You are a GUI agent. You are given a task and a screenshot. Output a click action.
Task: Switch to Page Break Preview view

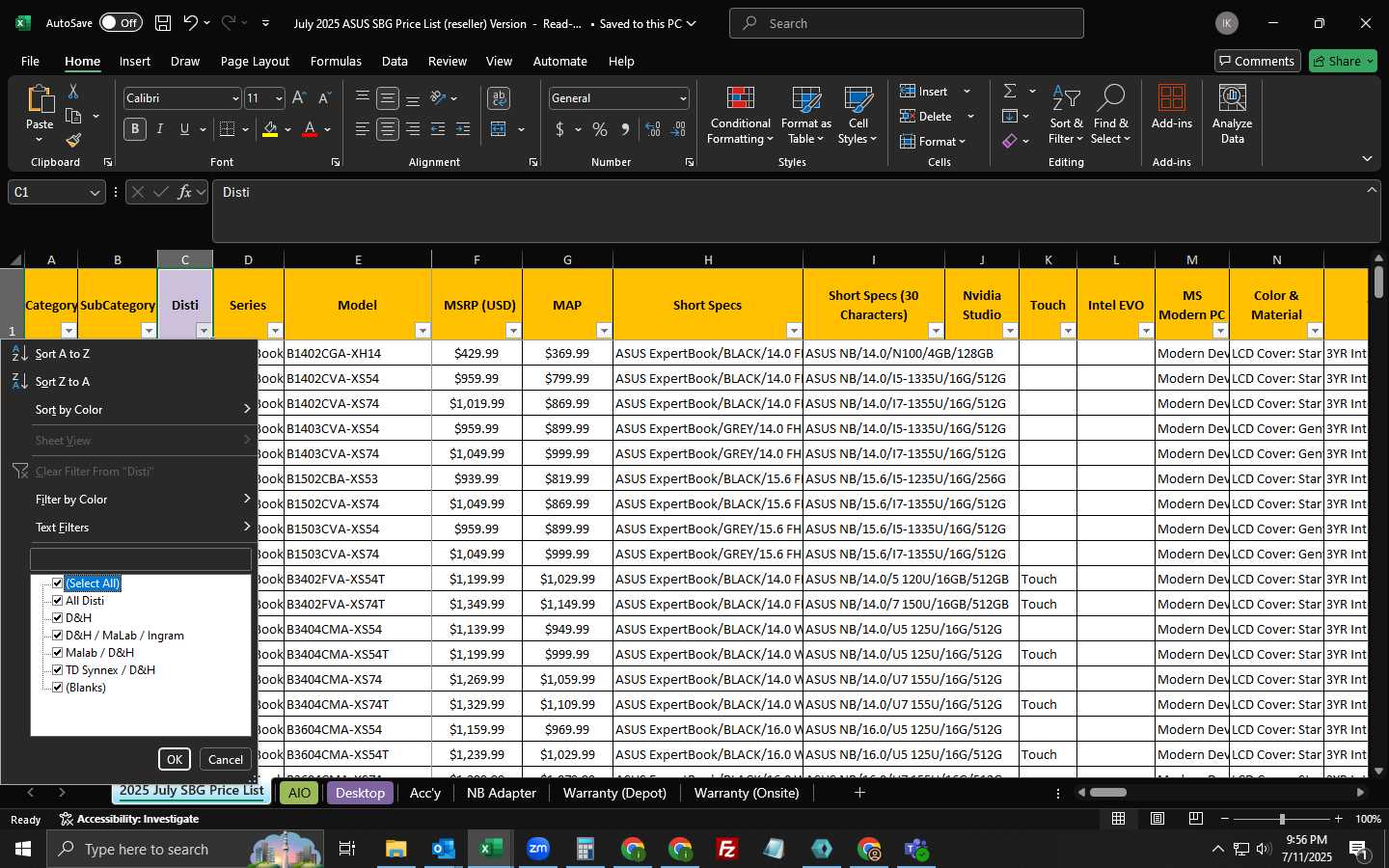click(1196, 819)
